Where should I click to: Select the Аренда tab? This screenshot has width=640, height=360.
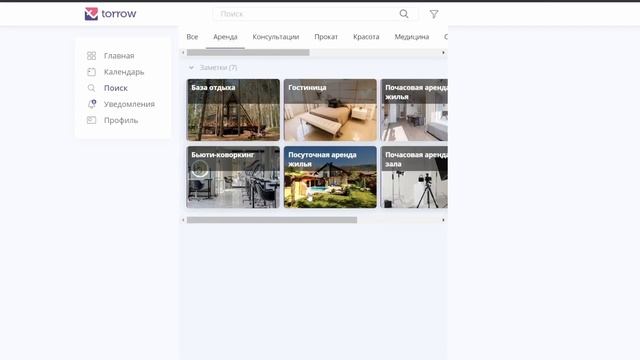click(225, 37)
